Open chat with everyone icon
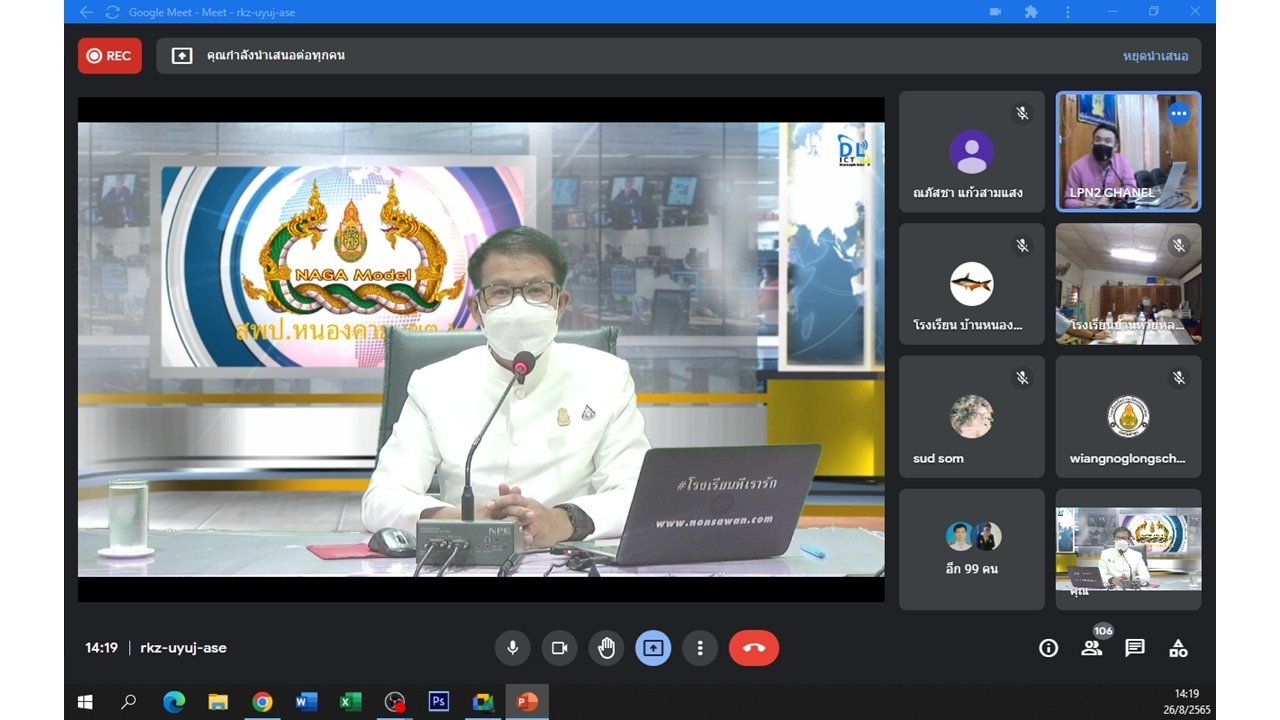The height and width of the screenshot is (720, 1280). 1135,648
